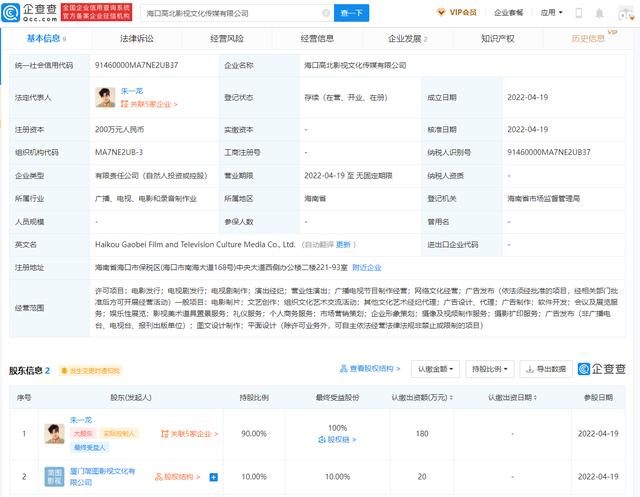
Task: Select the 180 subscribed capital cell
Action: pos(422,434)
